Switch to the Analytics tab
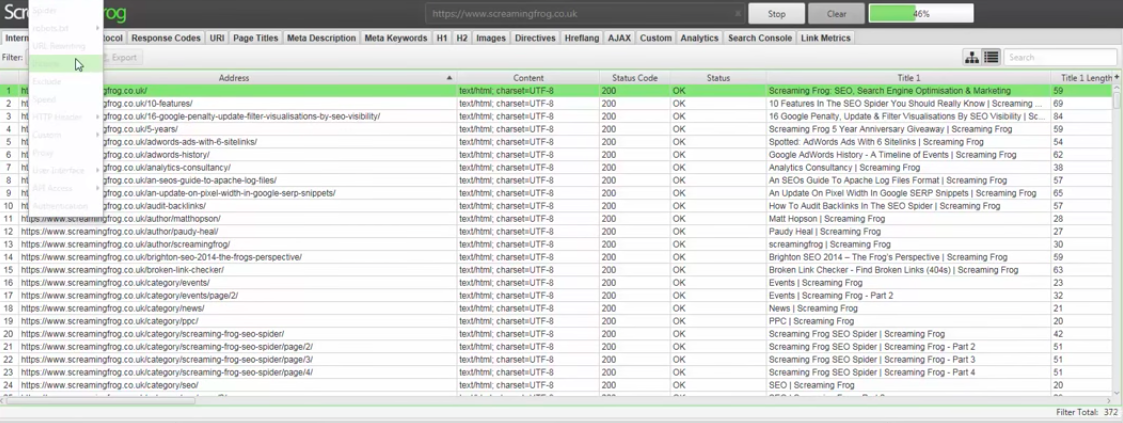The image size is (1123, 423). [x=699, y=38]
